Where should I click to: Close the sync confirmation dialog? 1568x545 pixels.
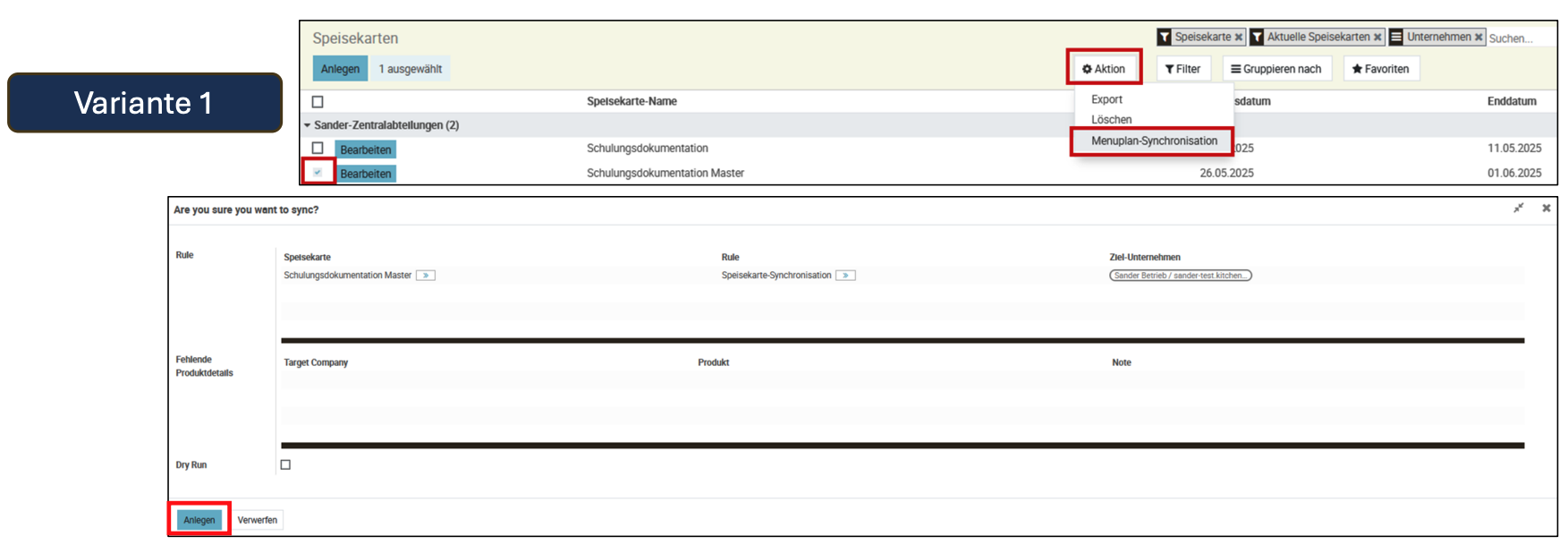(x=1546, y=209)
